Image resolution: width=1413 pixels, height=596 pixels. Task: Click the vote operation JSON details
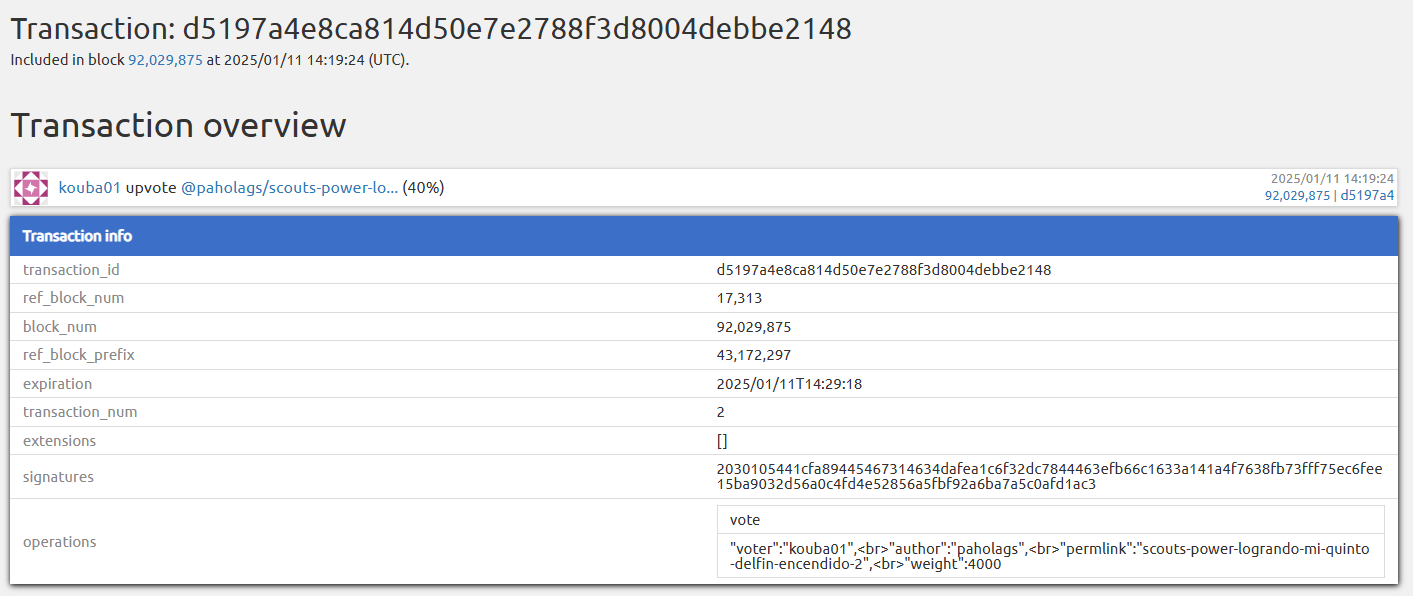[x=1051, y=556]
